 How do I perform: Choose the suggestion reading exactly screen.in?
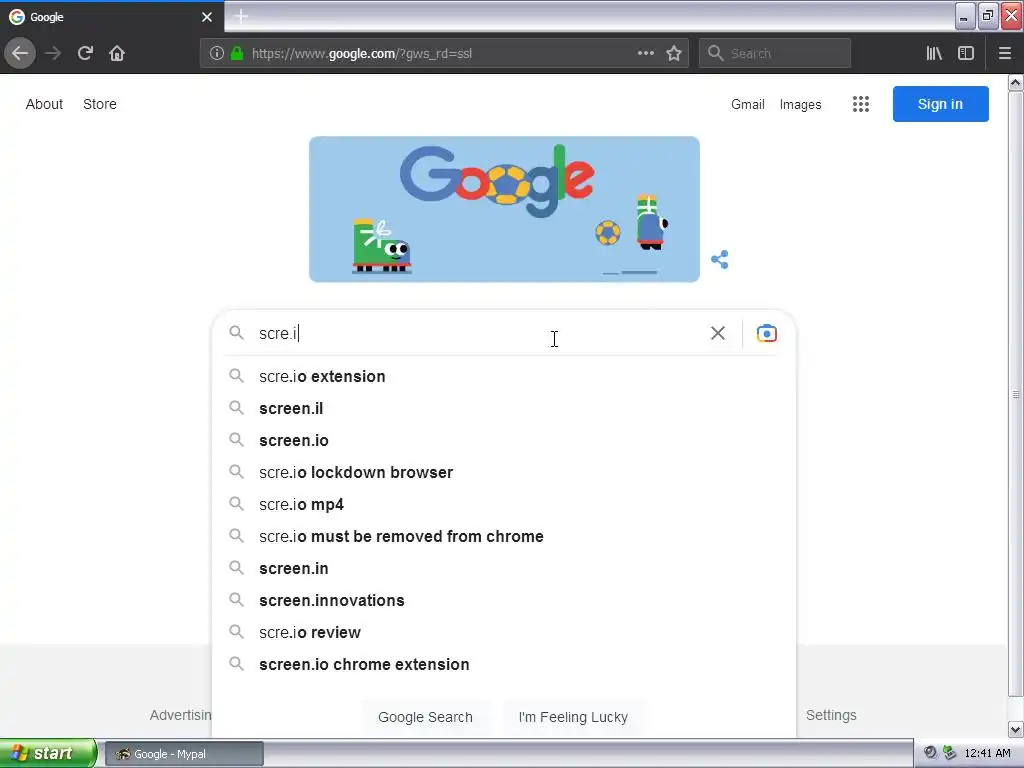click(x=504, y=568)
